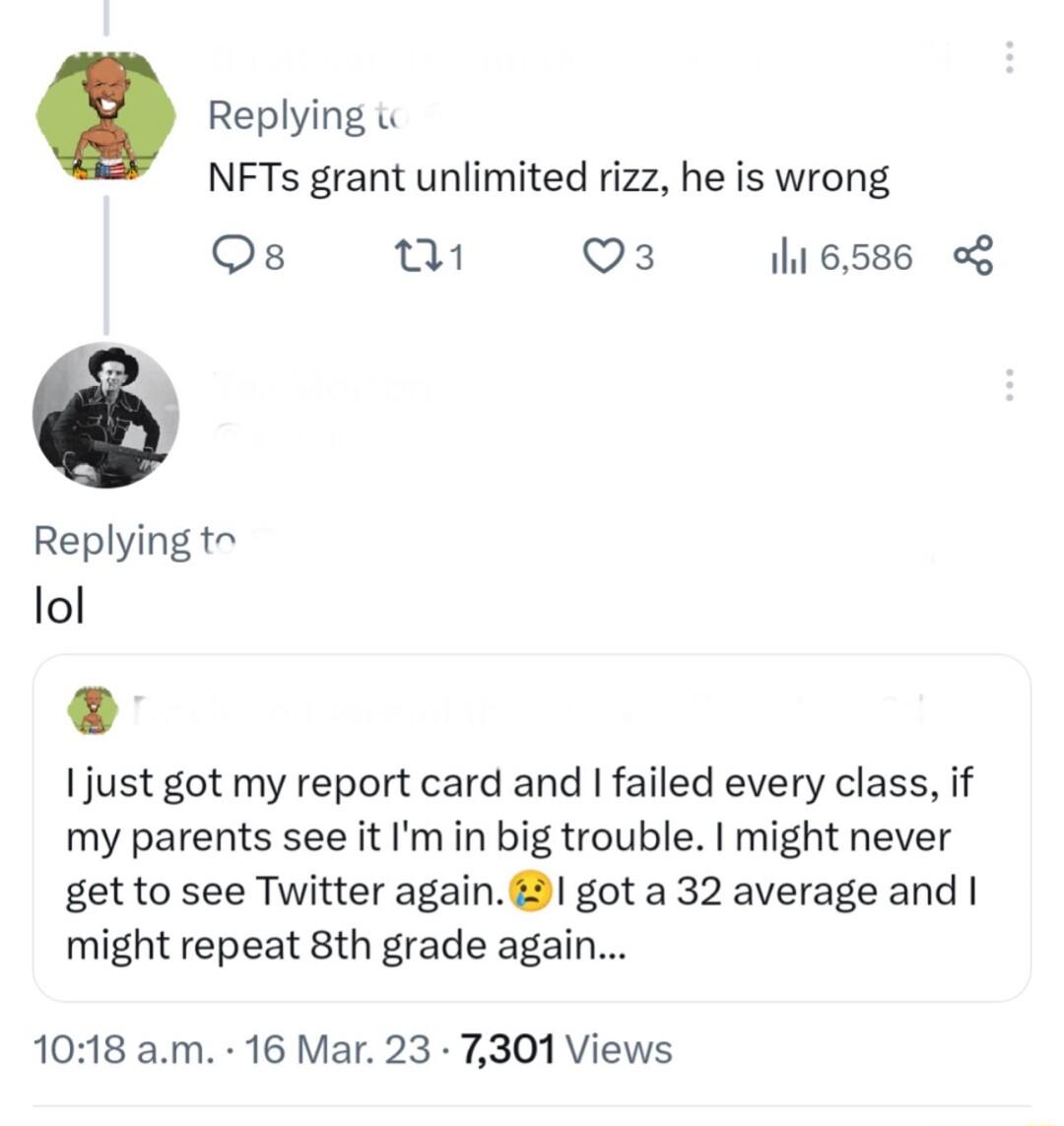The height and width of the screenshot is (1126, 1064).
Task: Click the cartoon avatar of the NFT tweet author
Action: 106,113
